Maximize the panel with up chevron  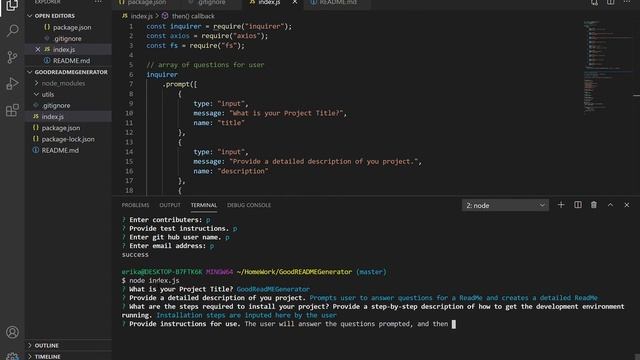click(x=610, y=205)
